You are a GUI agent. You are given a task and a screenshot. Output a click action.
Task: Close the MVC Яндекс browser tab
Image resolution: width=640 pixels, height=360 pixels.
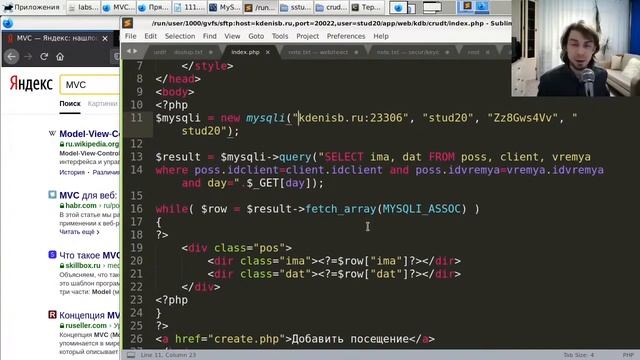point(105,38)
